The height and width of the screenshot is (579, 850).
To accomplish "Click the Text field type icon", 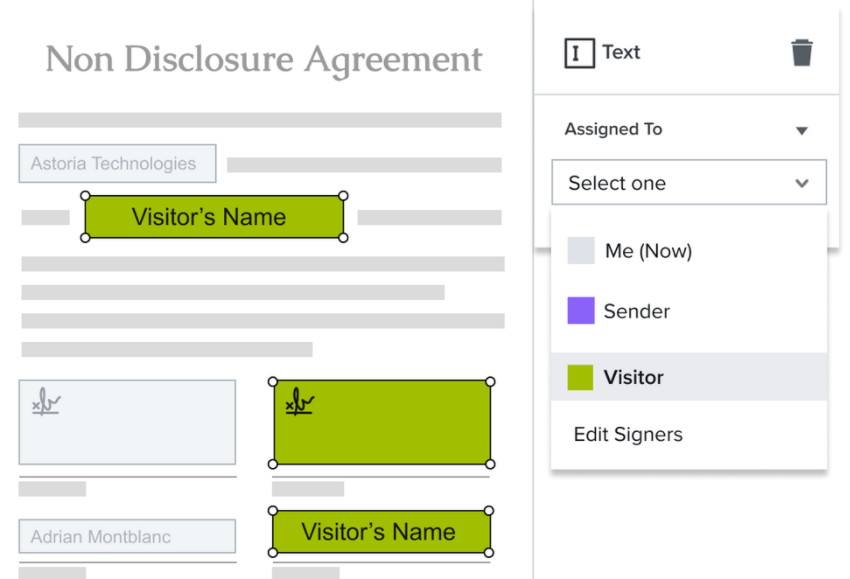I will (x=579, y=53).
